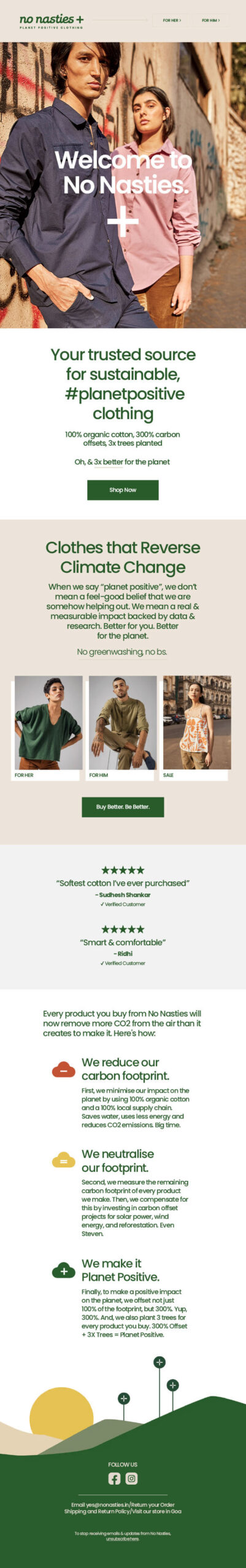
Task: Click the green plus cloud icon
Action: (x=64, y=1270)
